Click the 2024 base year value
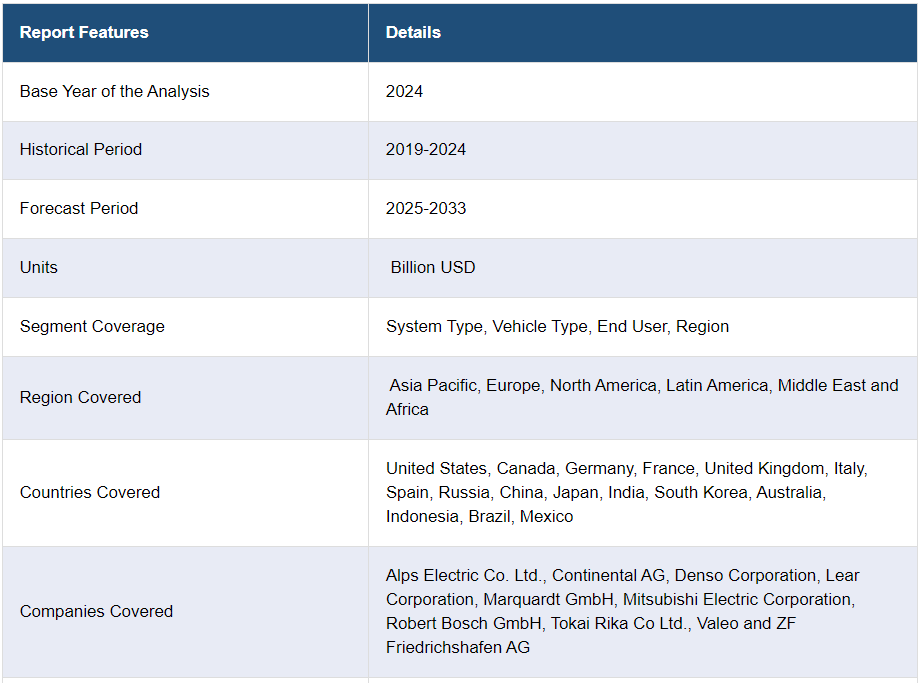Viewport: 923px width, 683px height. (404, 91)
